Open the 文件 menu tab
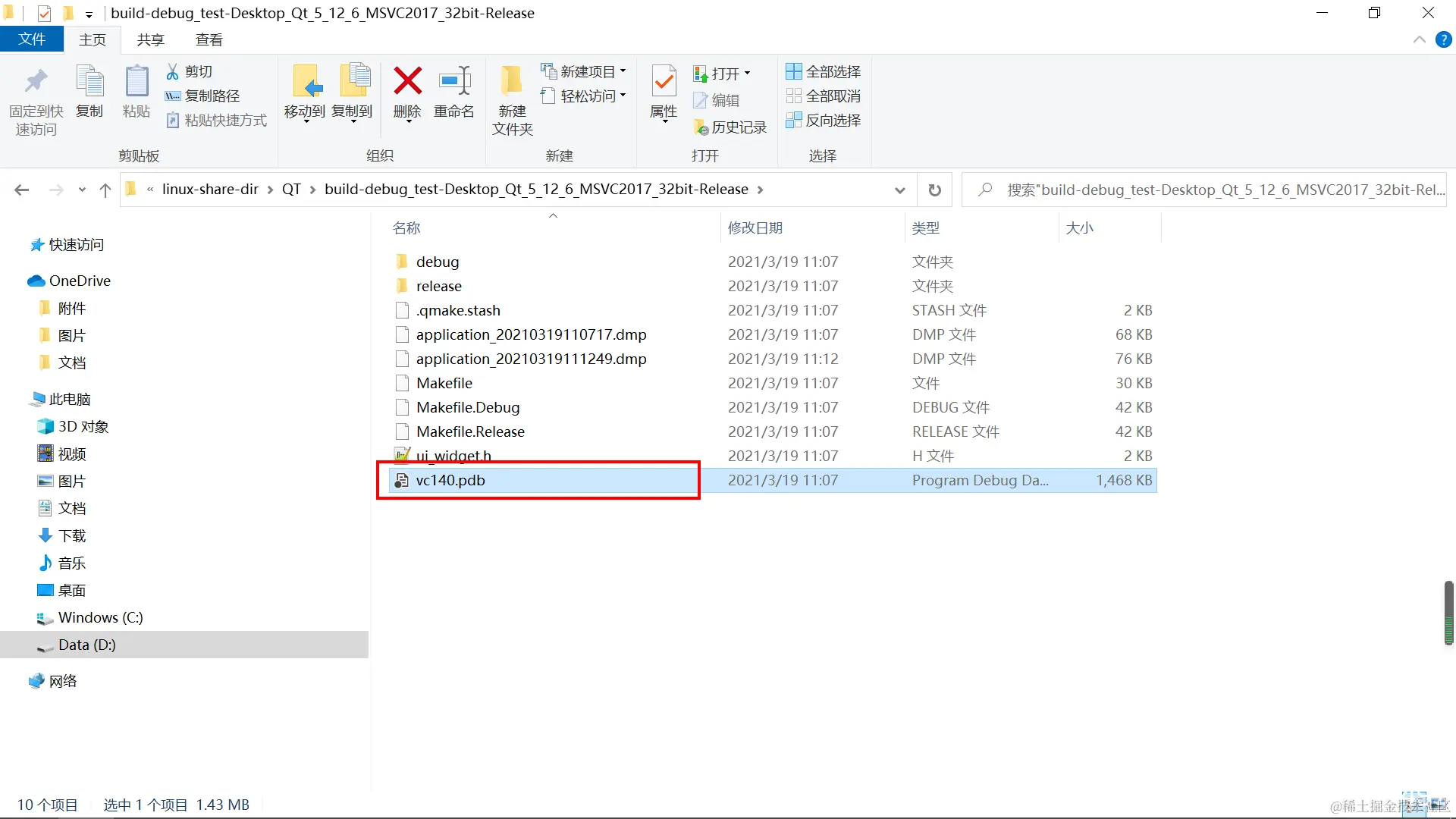The image size is (1456, 819). coord(31,39)
